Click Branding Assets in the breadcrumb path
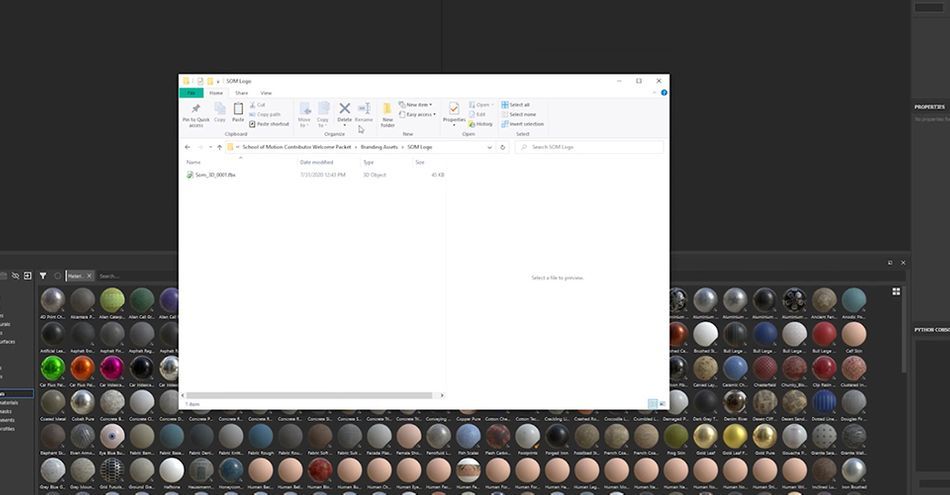The height and width of the screenshot is (495, 950). pos(379,147)
